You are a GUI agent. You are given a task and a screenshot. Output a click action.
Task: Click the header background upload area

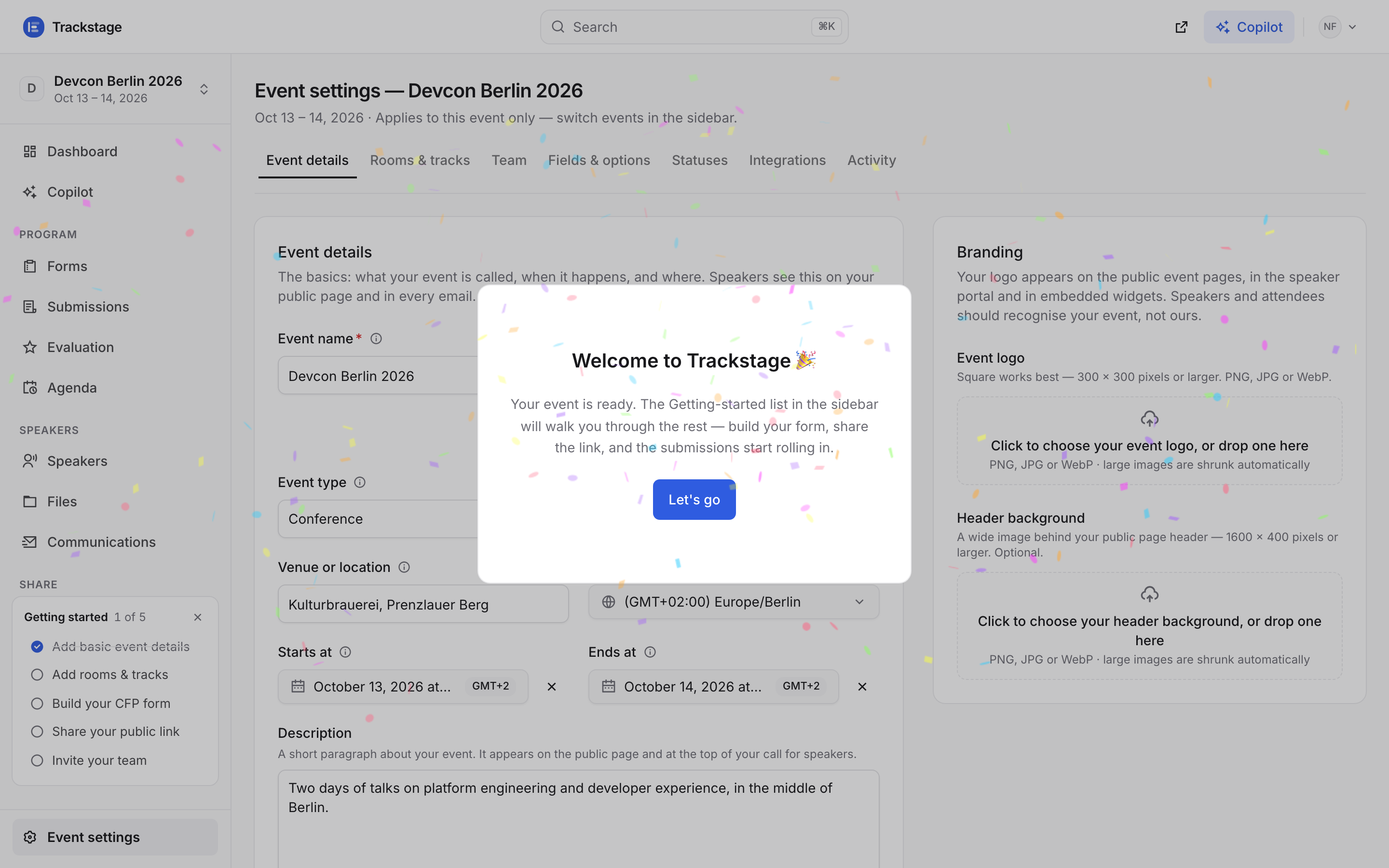1149,626
